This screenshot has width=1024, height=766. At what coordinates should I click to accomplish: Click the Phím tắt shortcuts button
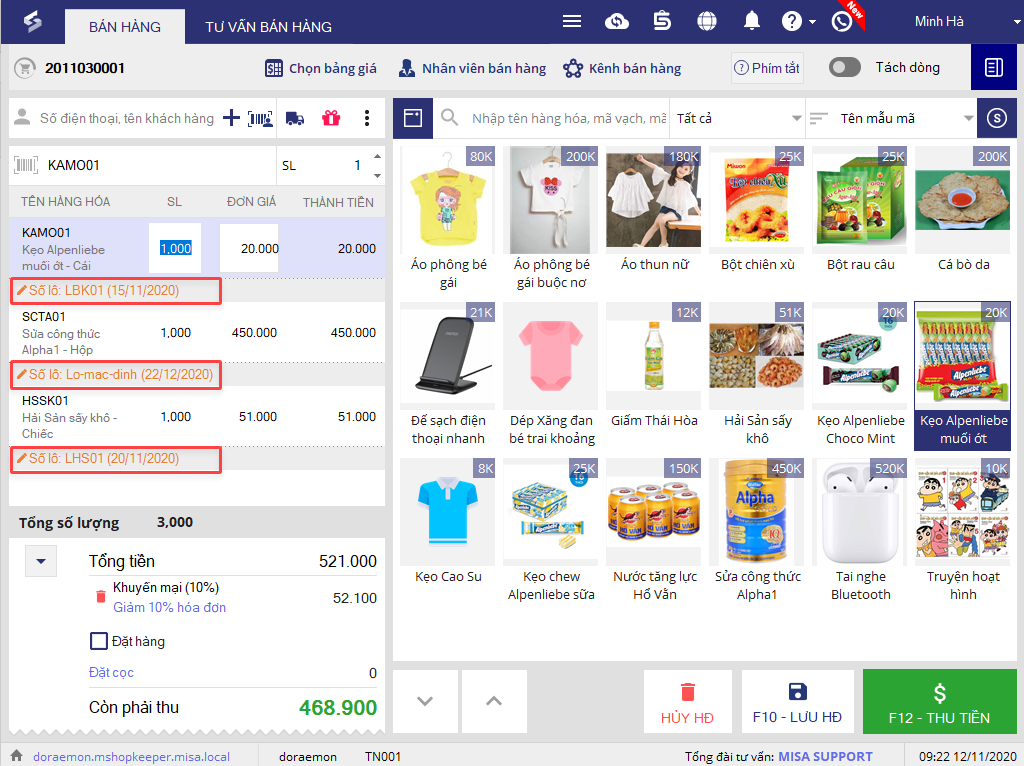click(767, 68)
